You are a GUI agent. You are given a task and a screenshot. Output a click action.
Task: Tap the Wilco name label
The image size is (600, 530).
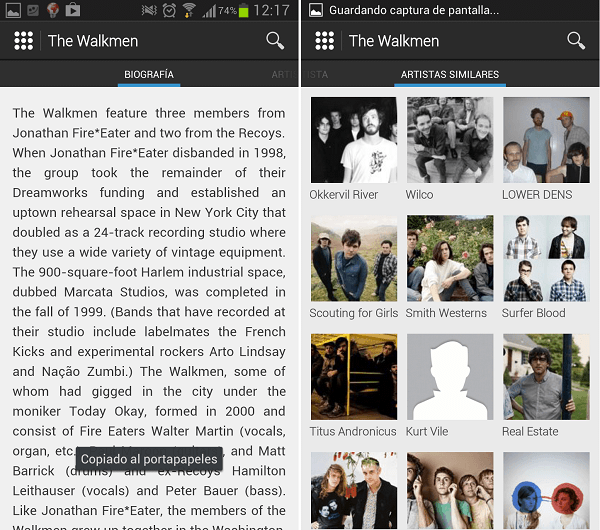point(419,195)
